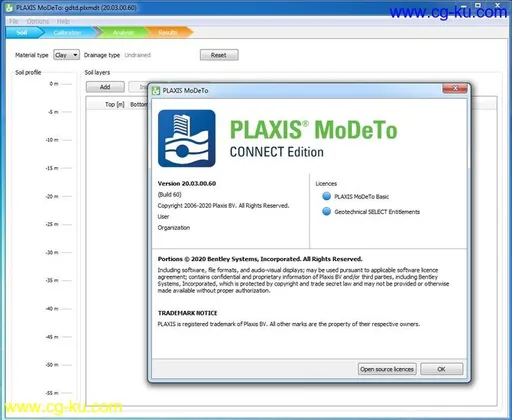Click the Undrained drainage type value
512x420 pixels.
[137, 55]
